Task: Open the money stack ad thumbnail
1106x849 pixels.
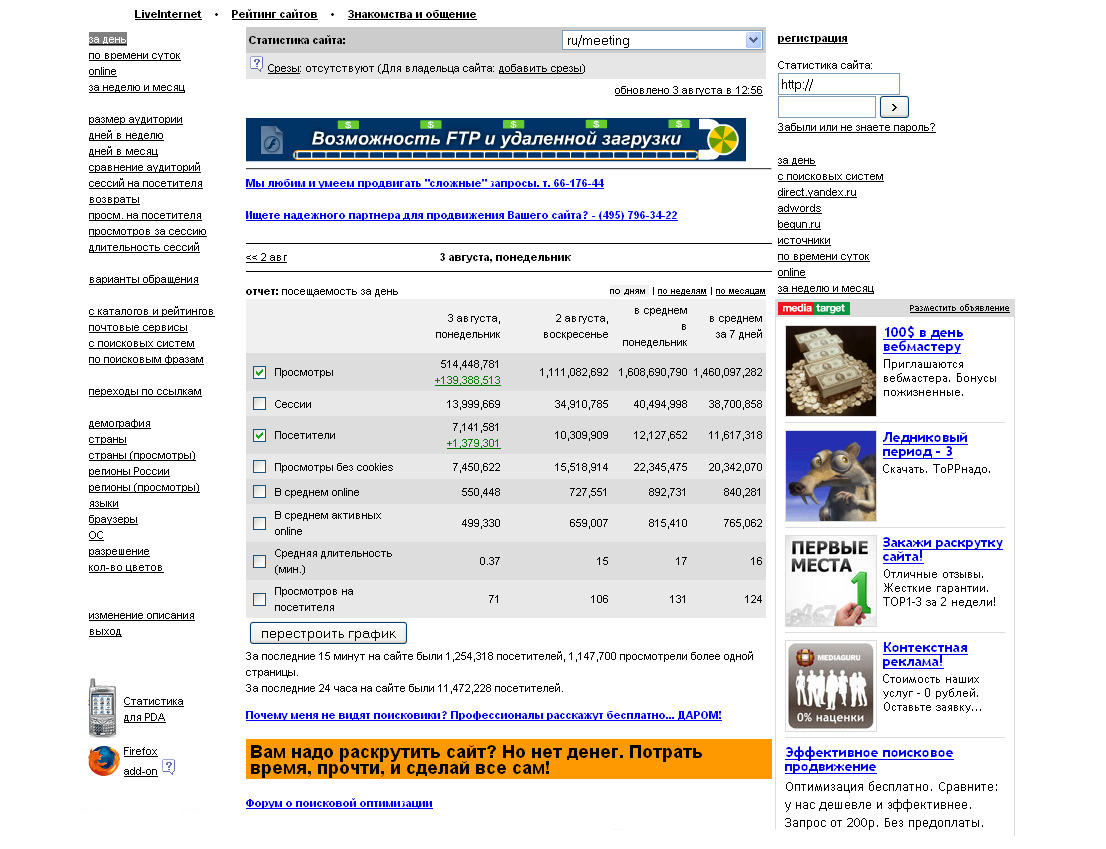Action: (830, 371)
